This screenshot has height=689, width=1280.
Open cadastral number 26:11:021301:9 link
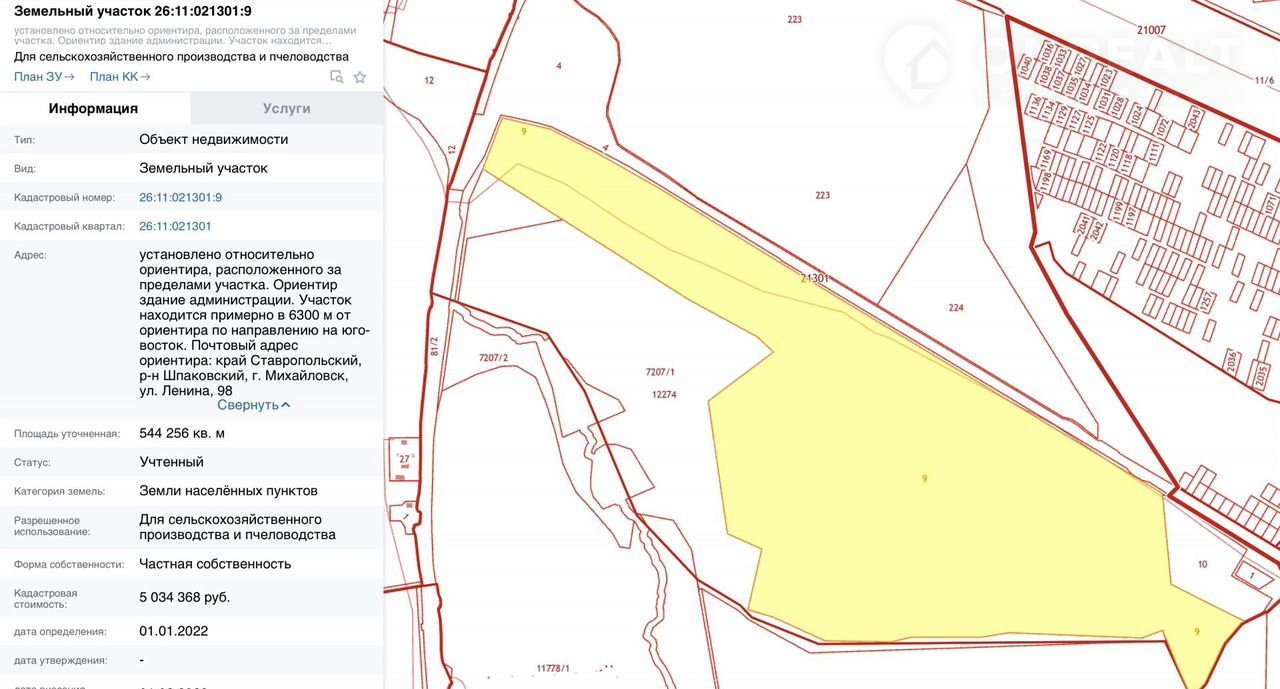[x=181, y=197]
